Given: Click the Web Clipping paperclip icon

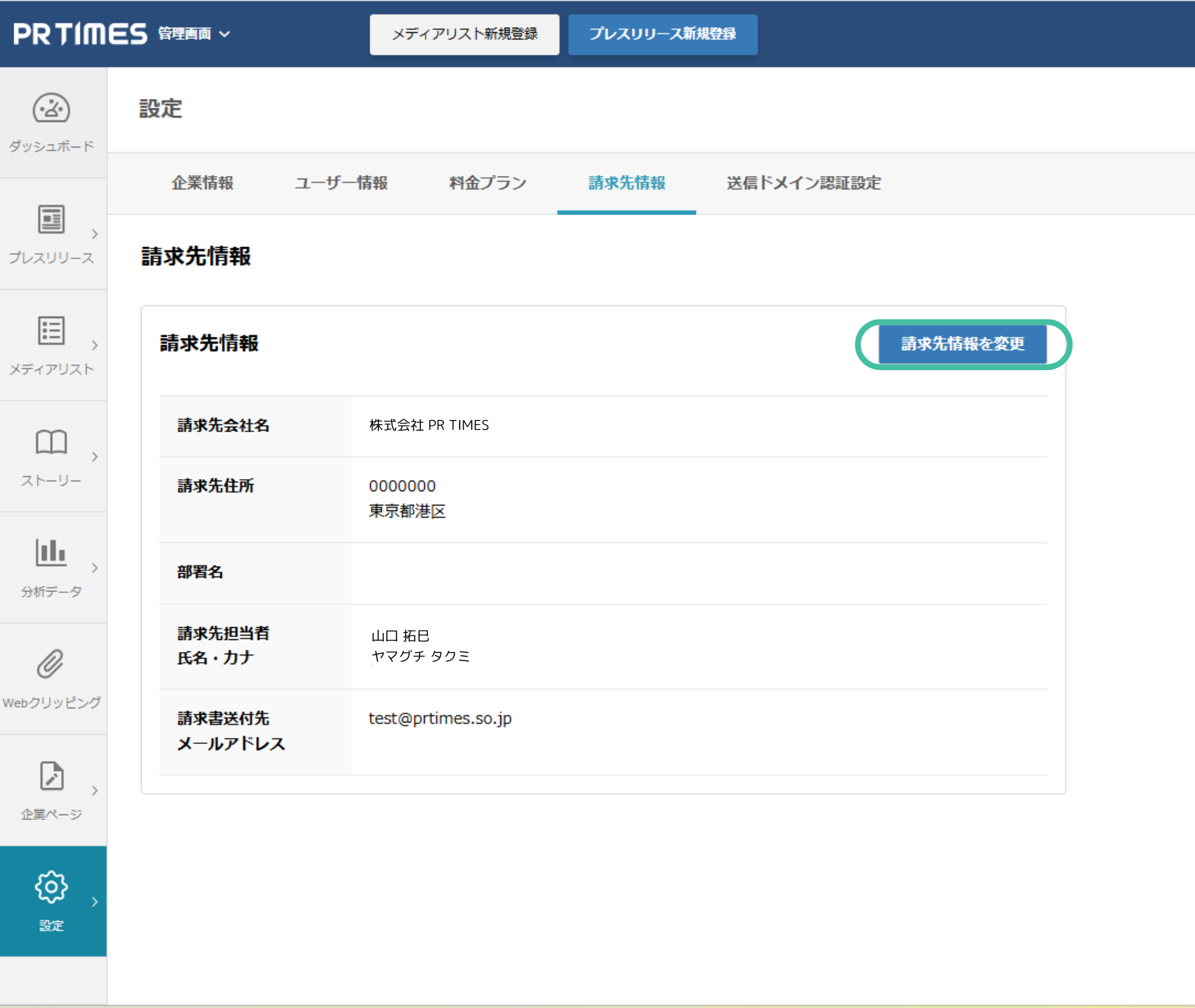Looking at the screenshot, I should click(51, 664).
